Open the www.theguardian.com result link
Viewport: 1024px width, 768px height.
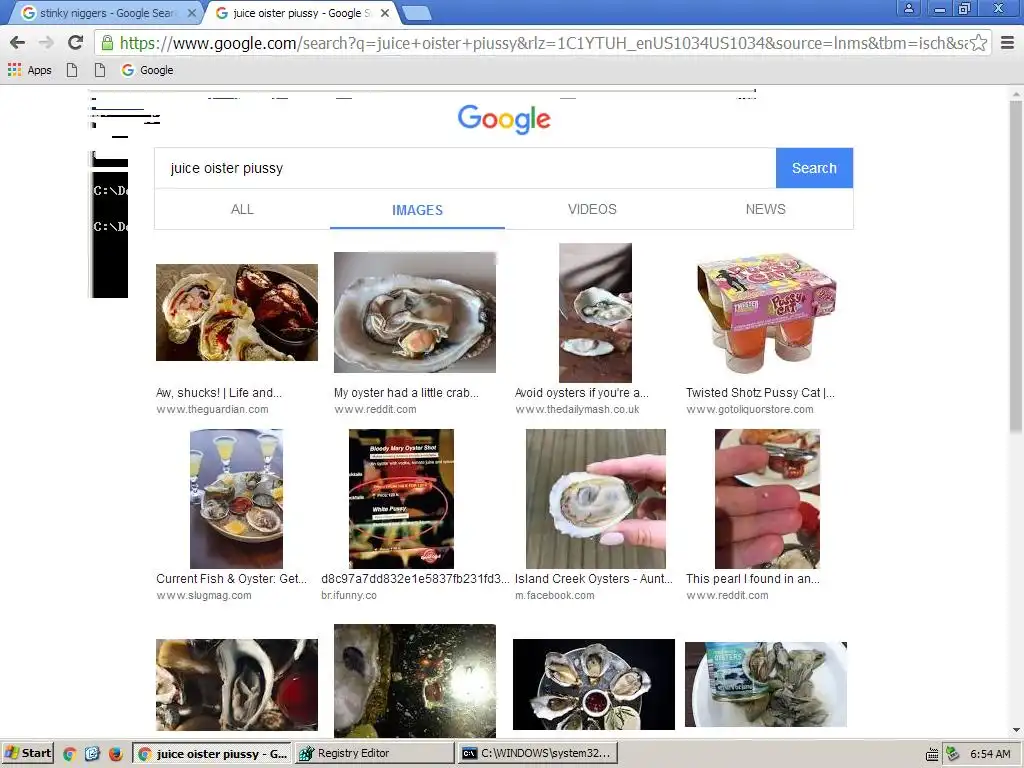click(212, 409)
